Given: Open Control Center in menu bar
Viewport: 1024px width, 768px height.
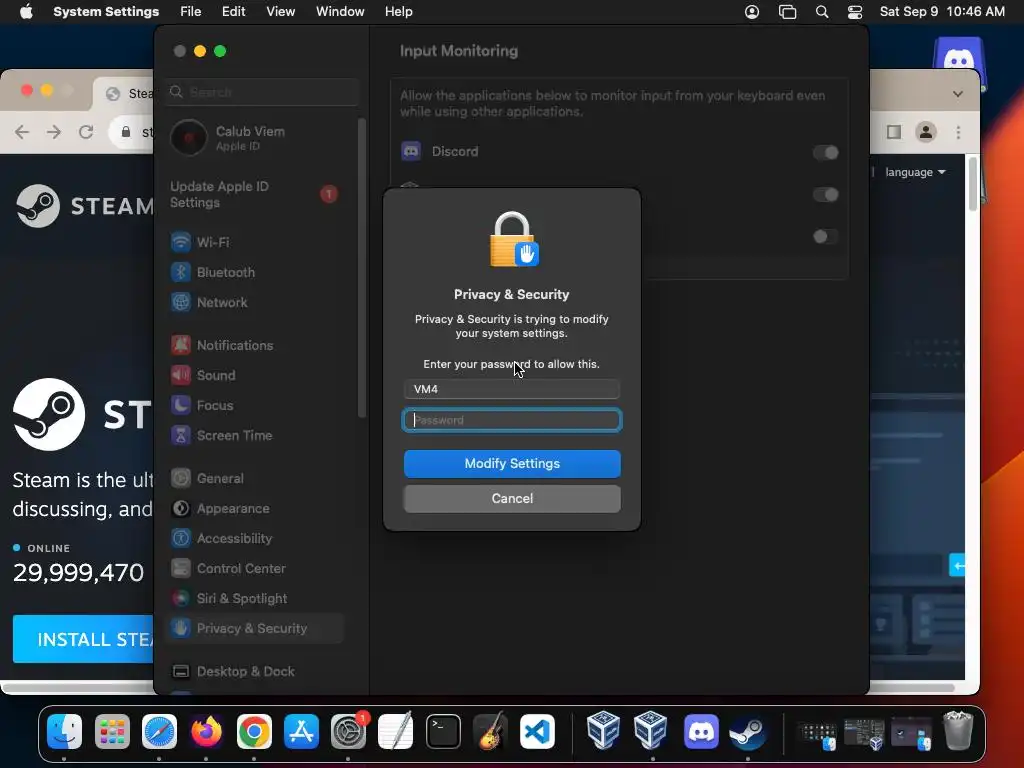Looking at the screenshot, I should 855,12.
